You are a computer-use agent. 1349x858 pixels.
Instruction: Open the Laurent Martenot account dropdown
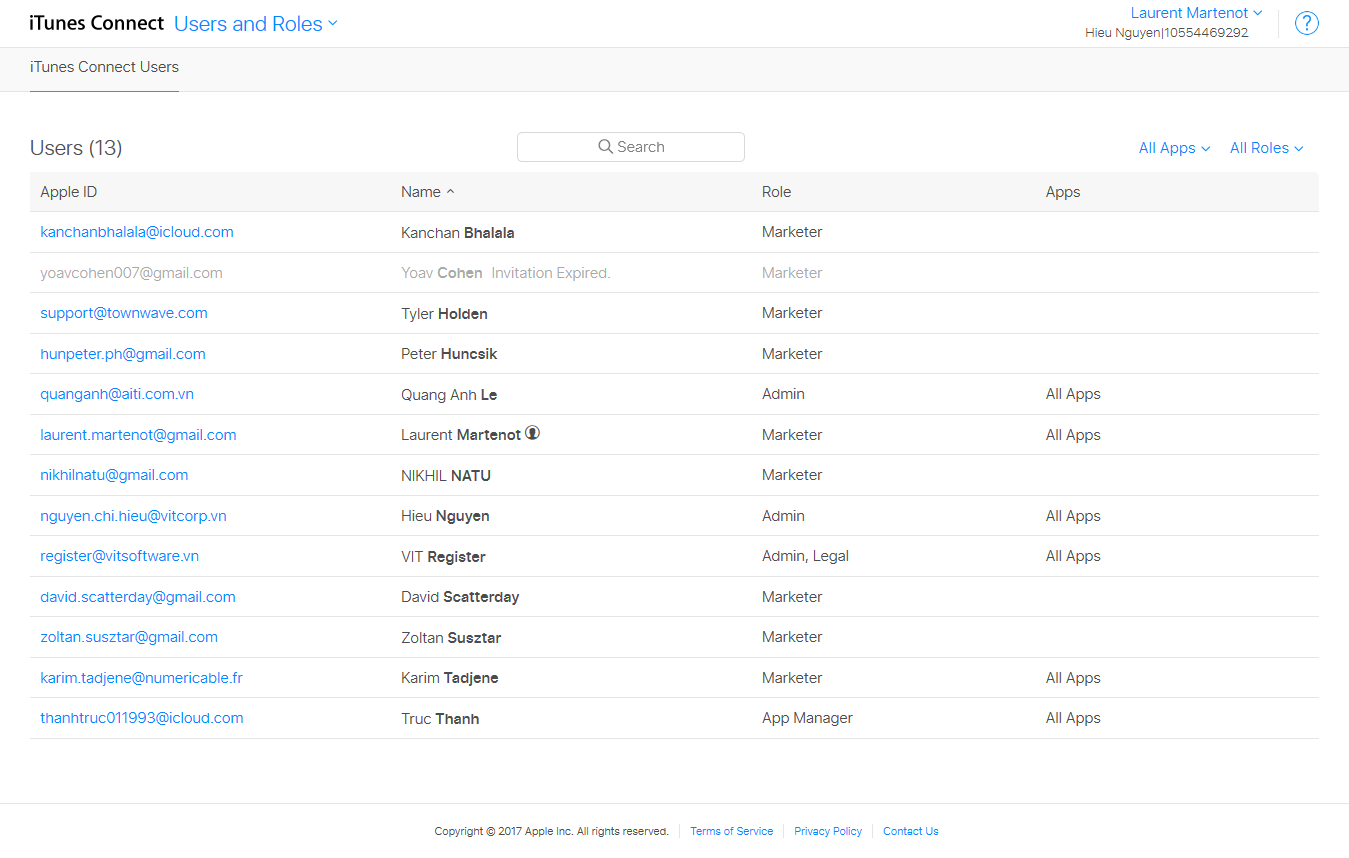[1197, 13]
